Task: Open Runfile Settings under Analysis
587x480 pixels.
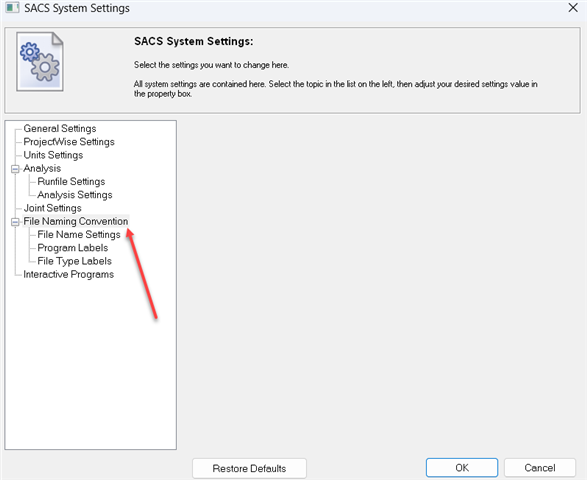Action: click(x=71, y=182)
